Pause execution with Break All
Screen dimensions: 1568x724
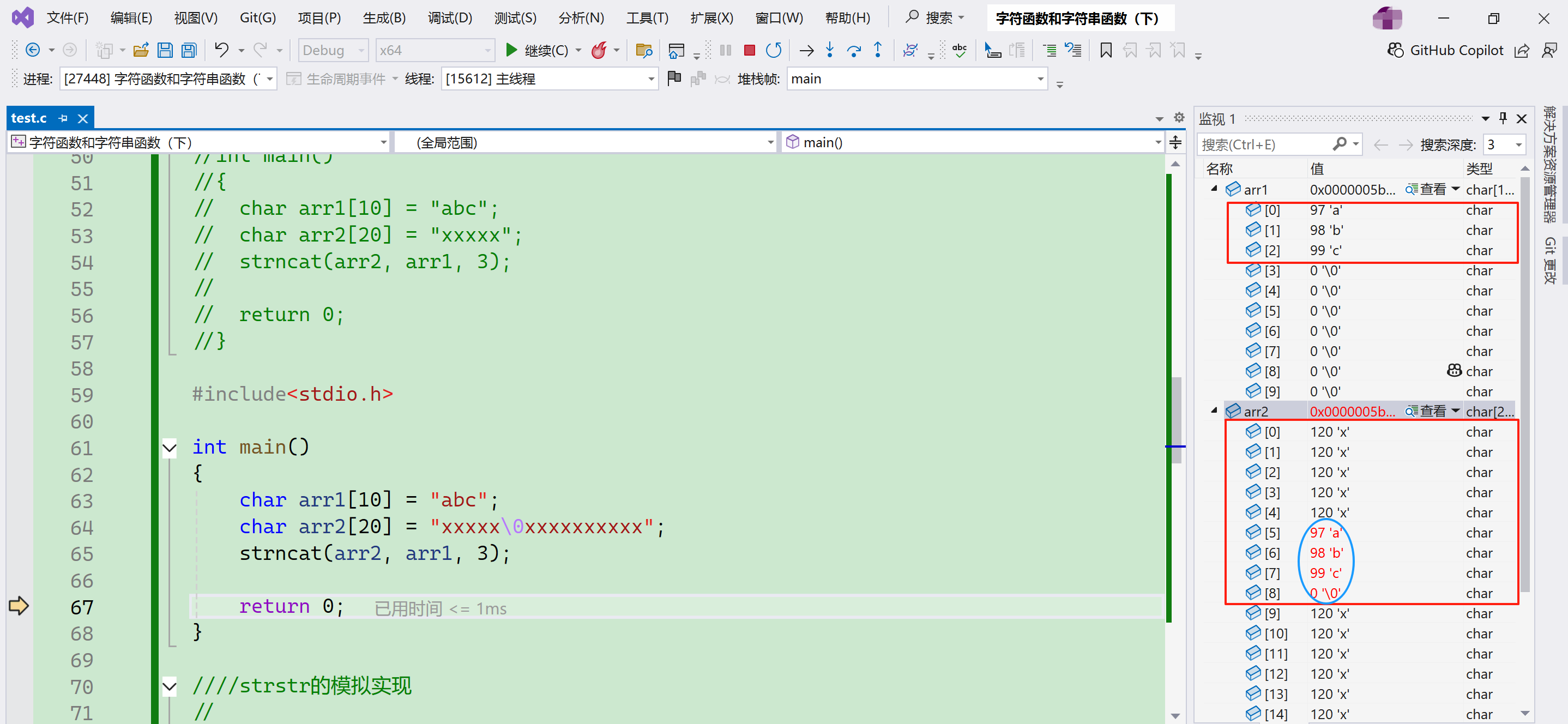point(725,50)
